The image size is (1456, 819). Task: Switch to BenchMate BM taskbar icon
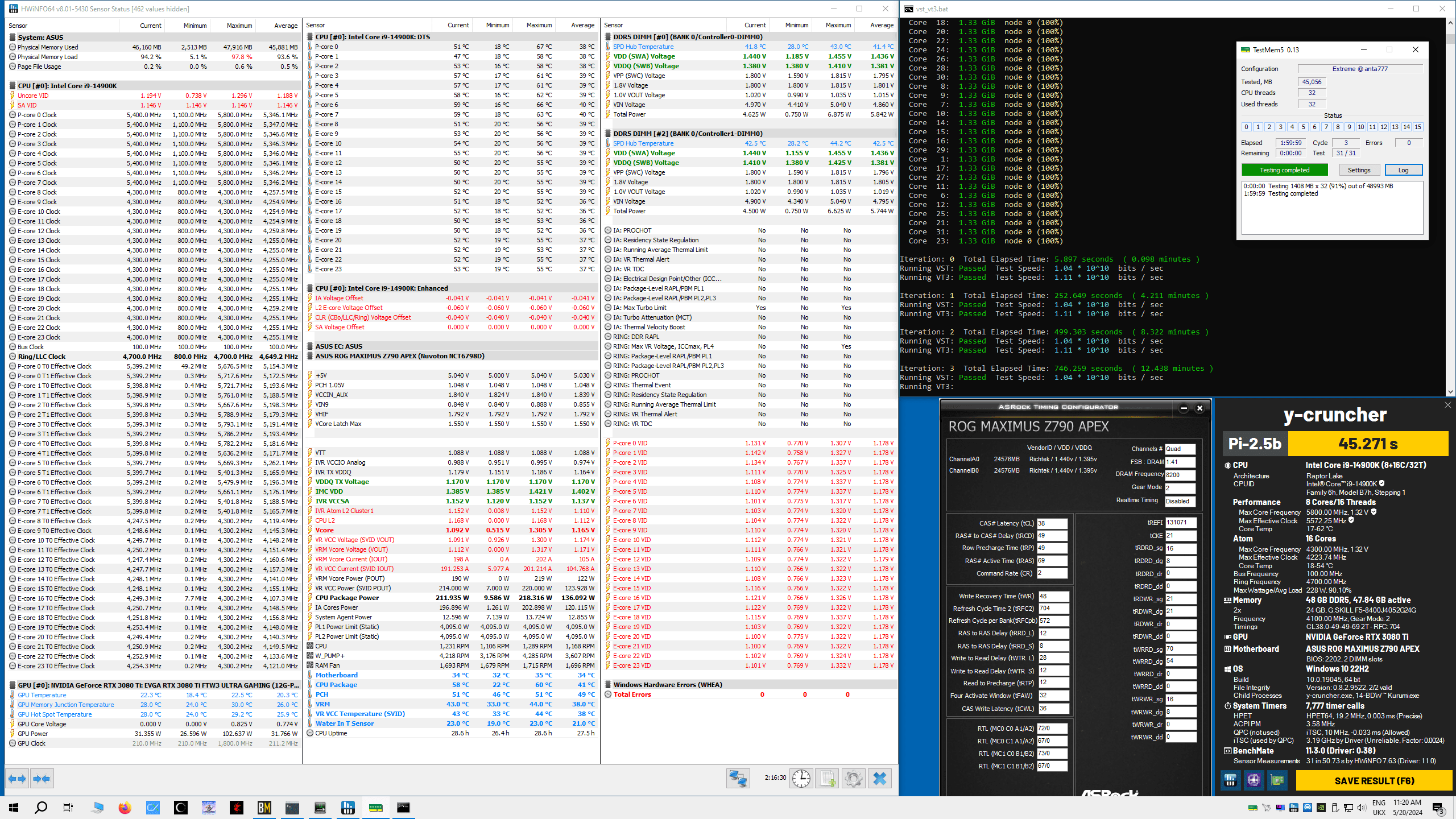pos(264,808)
